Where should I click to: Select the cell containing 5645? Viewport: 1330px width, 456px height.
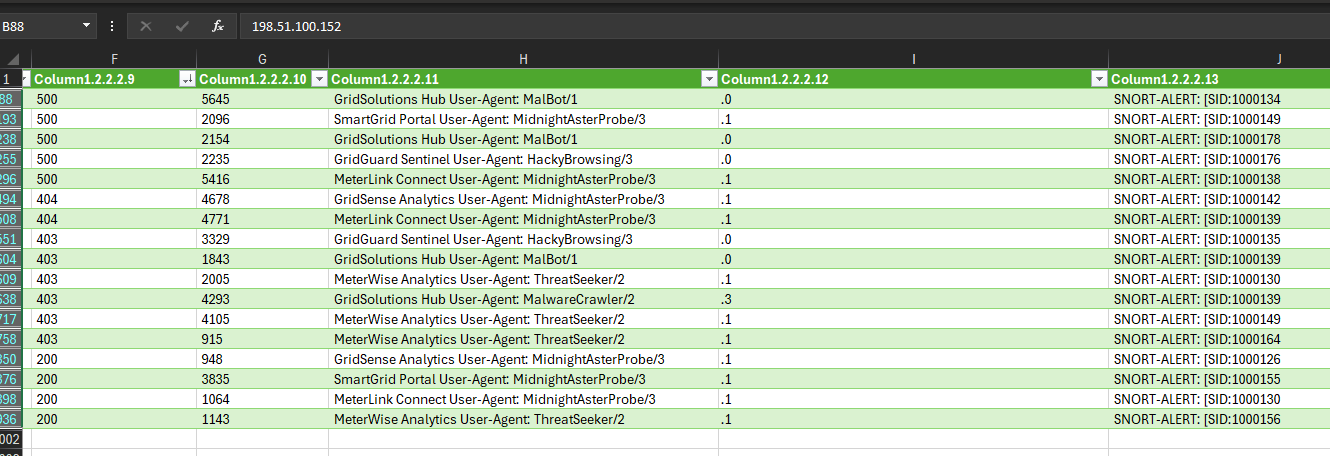point(262,99)
